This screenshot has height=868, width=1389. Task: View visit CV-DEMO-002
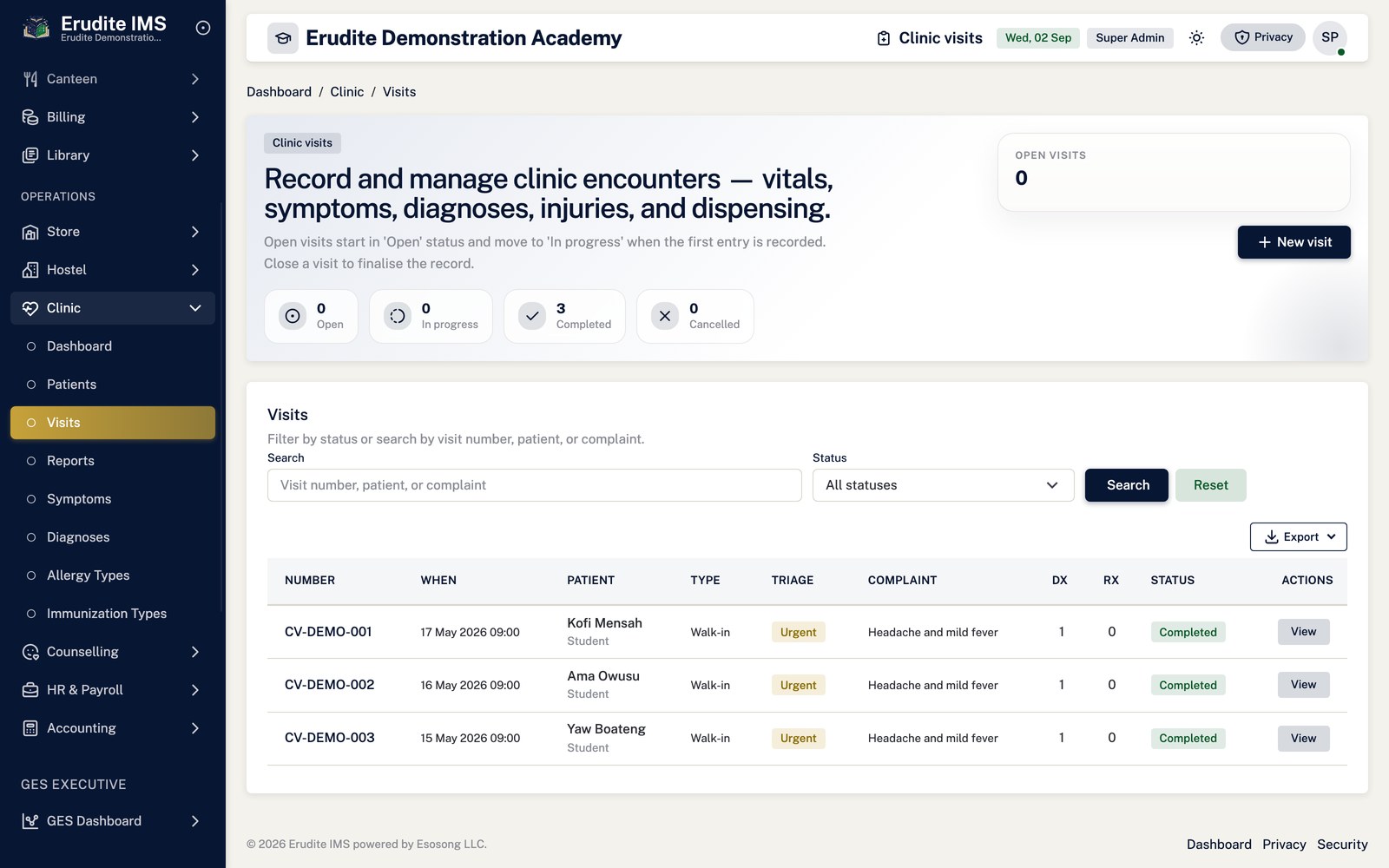click(1303, 685)
